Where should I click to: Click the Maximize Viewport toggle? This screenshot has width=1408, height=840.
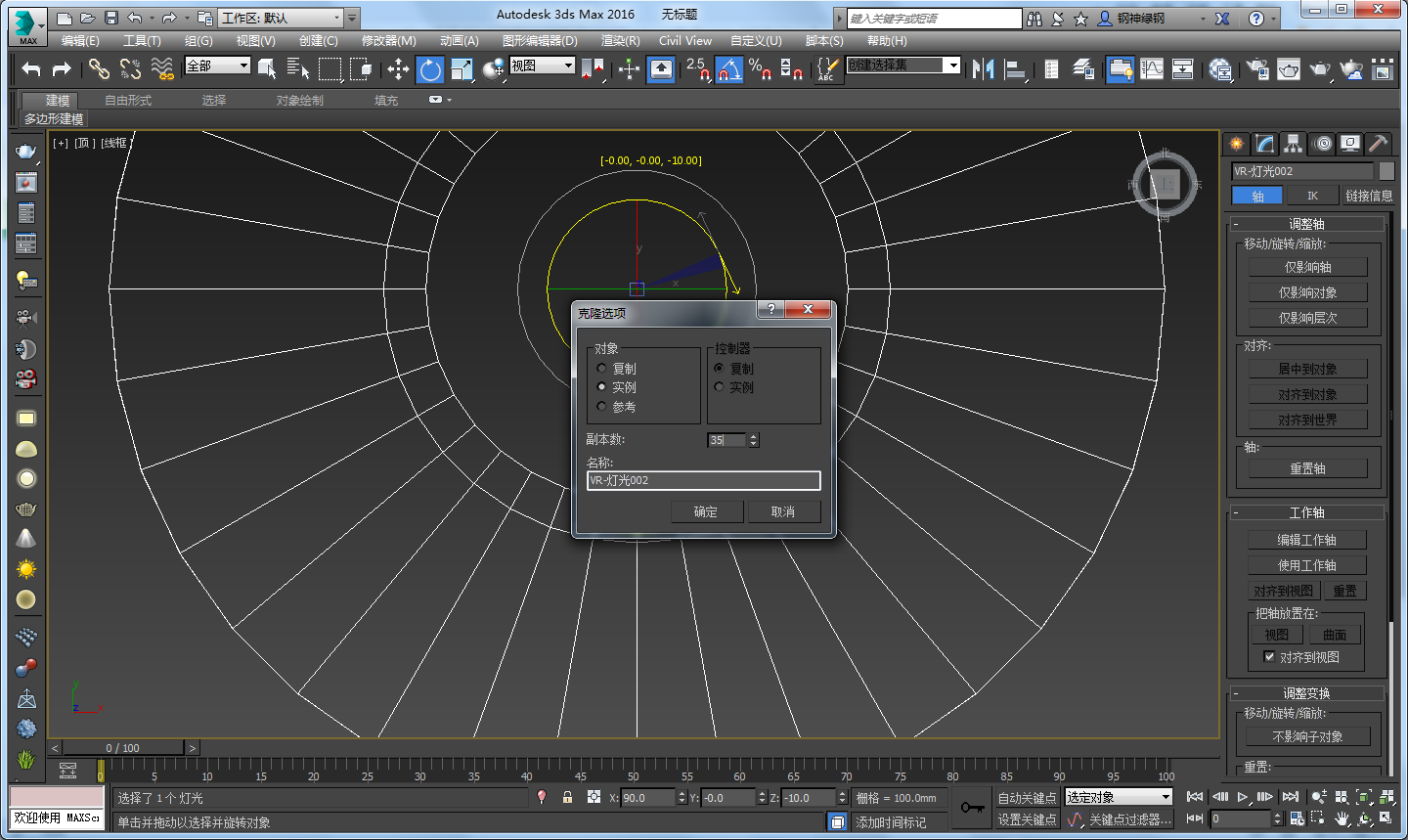[1386, 818]
